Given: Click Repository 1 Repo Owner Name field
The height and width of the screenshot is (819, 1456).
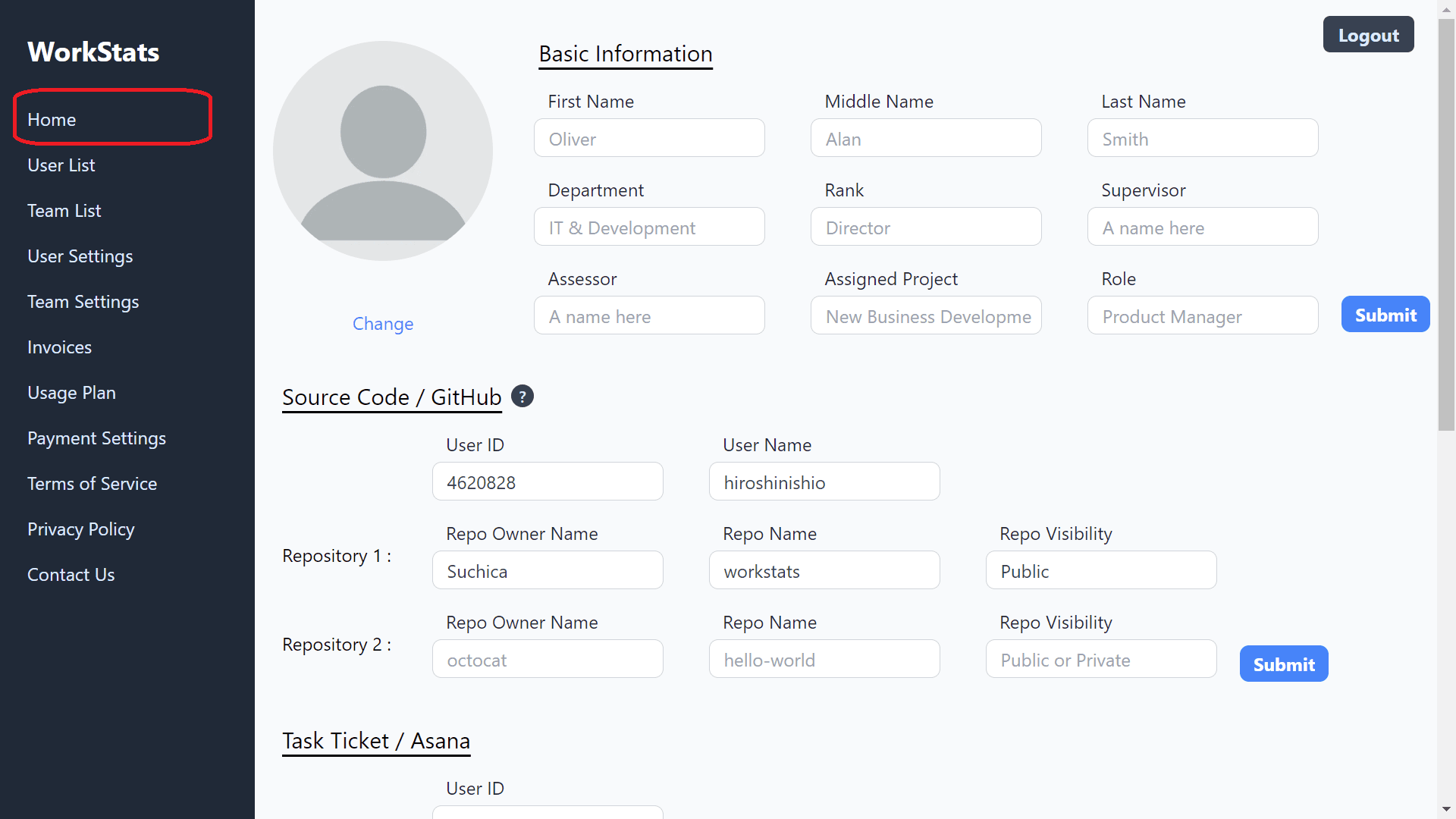Looking at the screenshot, I should [548, 570].
